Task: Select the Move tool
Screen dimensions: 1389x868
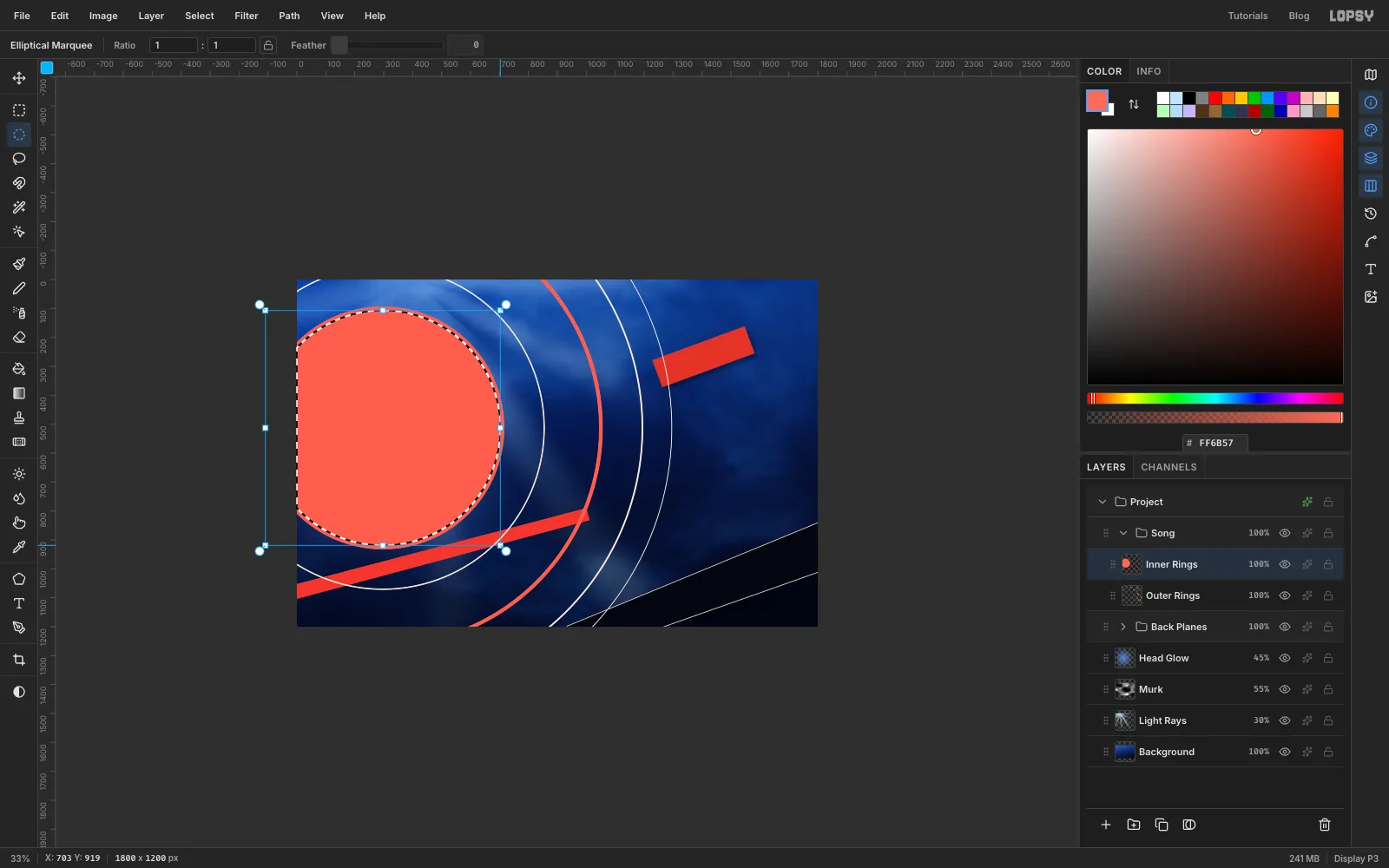Action: [x=19, y=78]
